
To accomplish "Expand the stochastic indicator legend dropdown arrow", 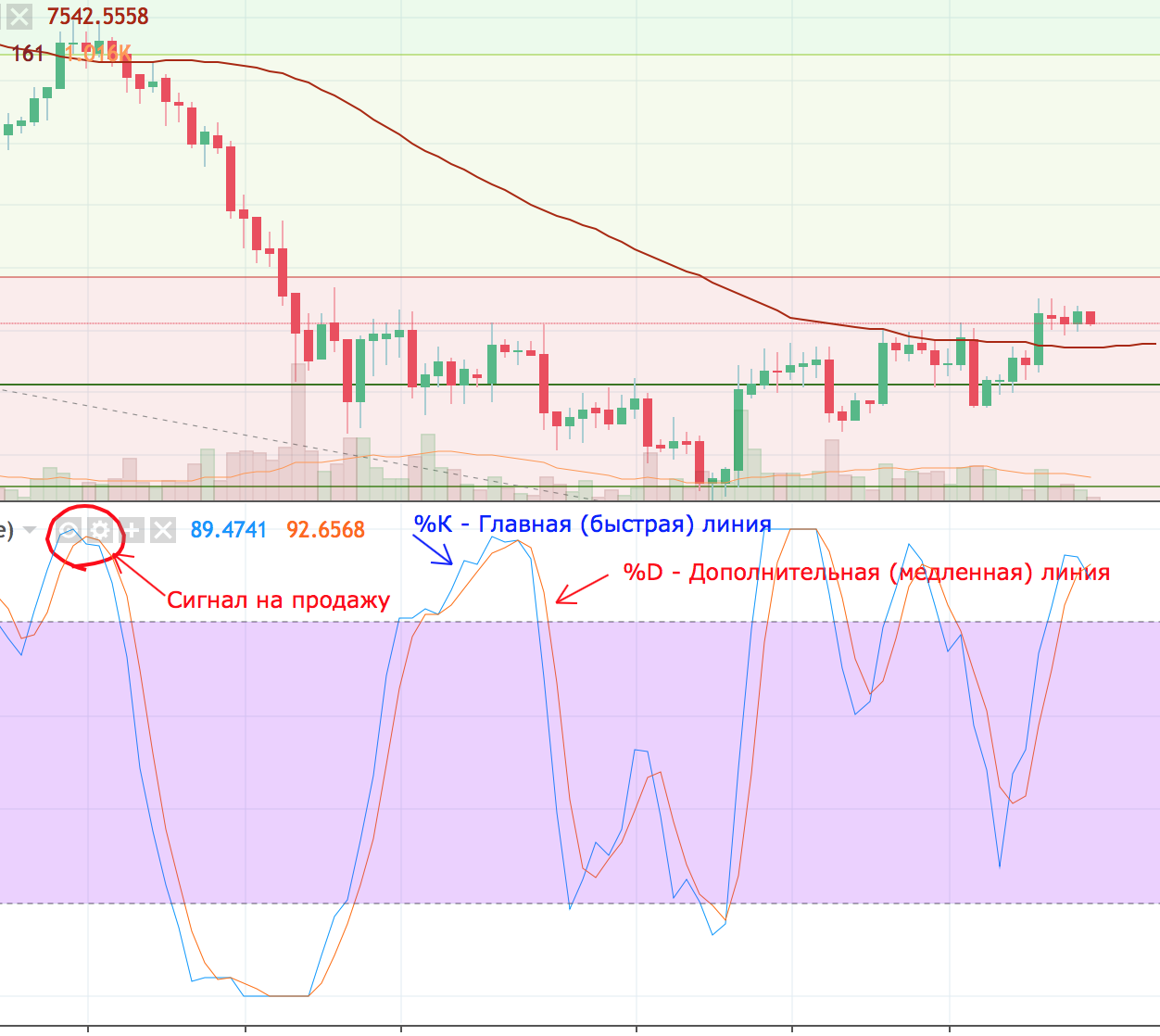I will [x=30, y=530].
